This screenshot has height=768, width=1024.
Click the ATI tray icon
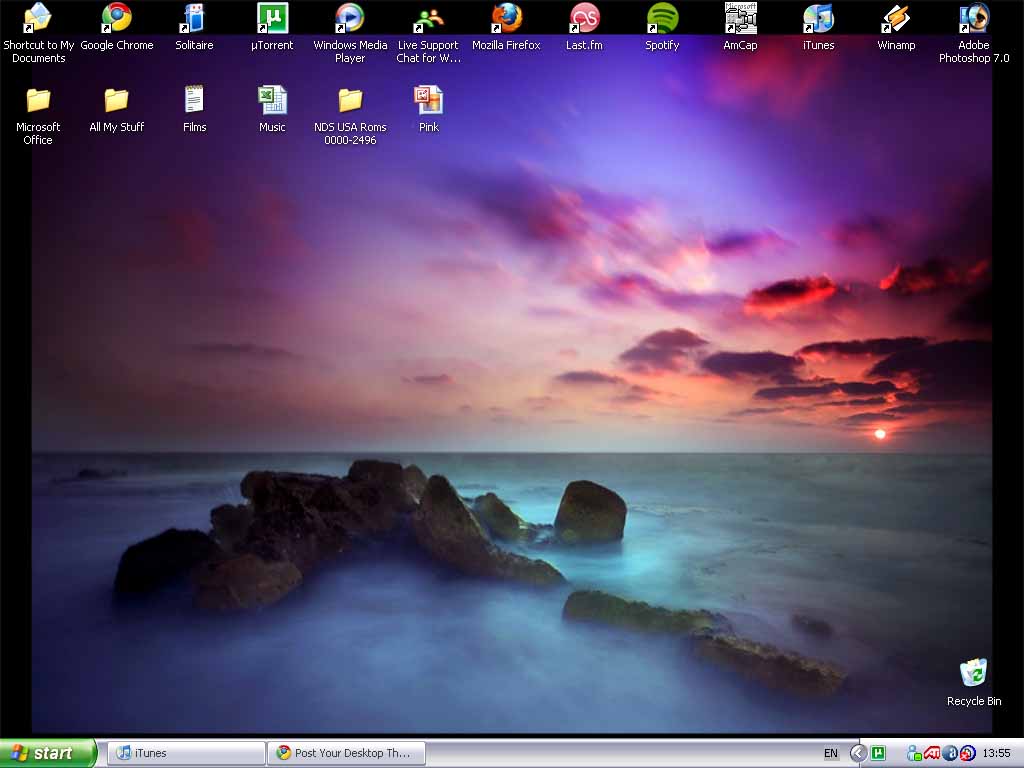tap(932, 753)
